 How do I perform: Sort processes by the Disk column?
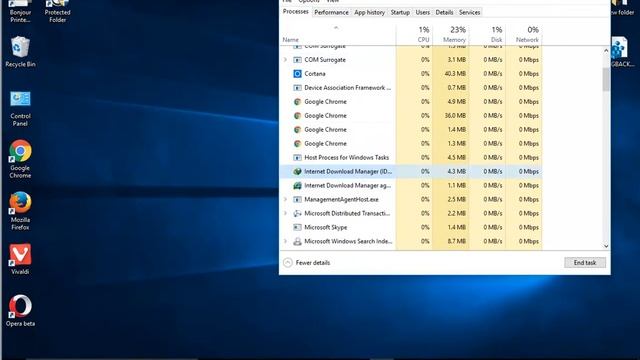487,35
